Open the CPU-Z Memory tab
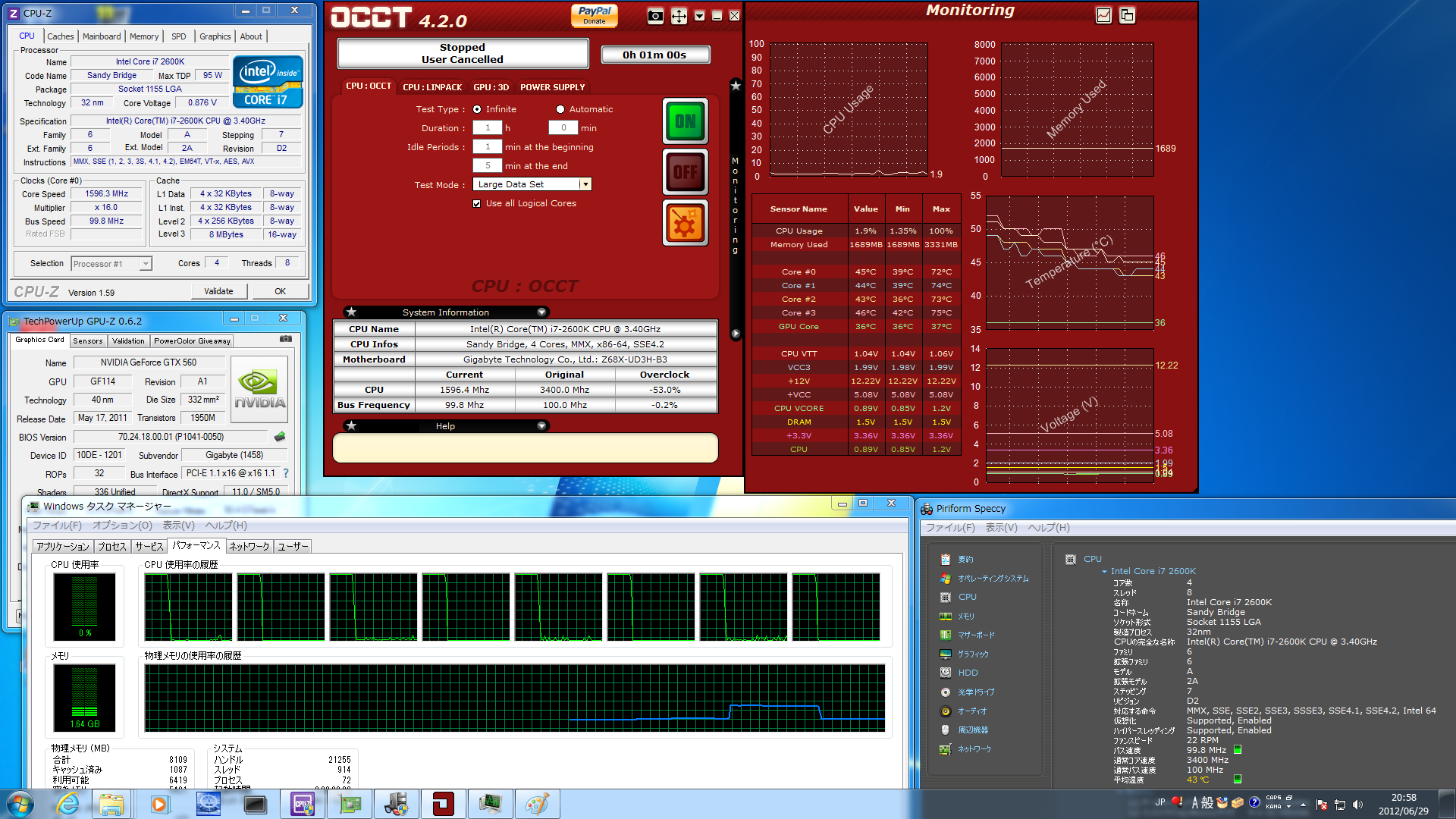The width and height of the screenshot is (1456, 819). tap(144, 36)
